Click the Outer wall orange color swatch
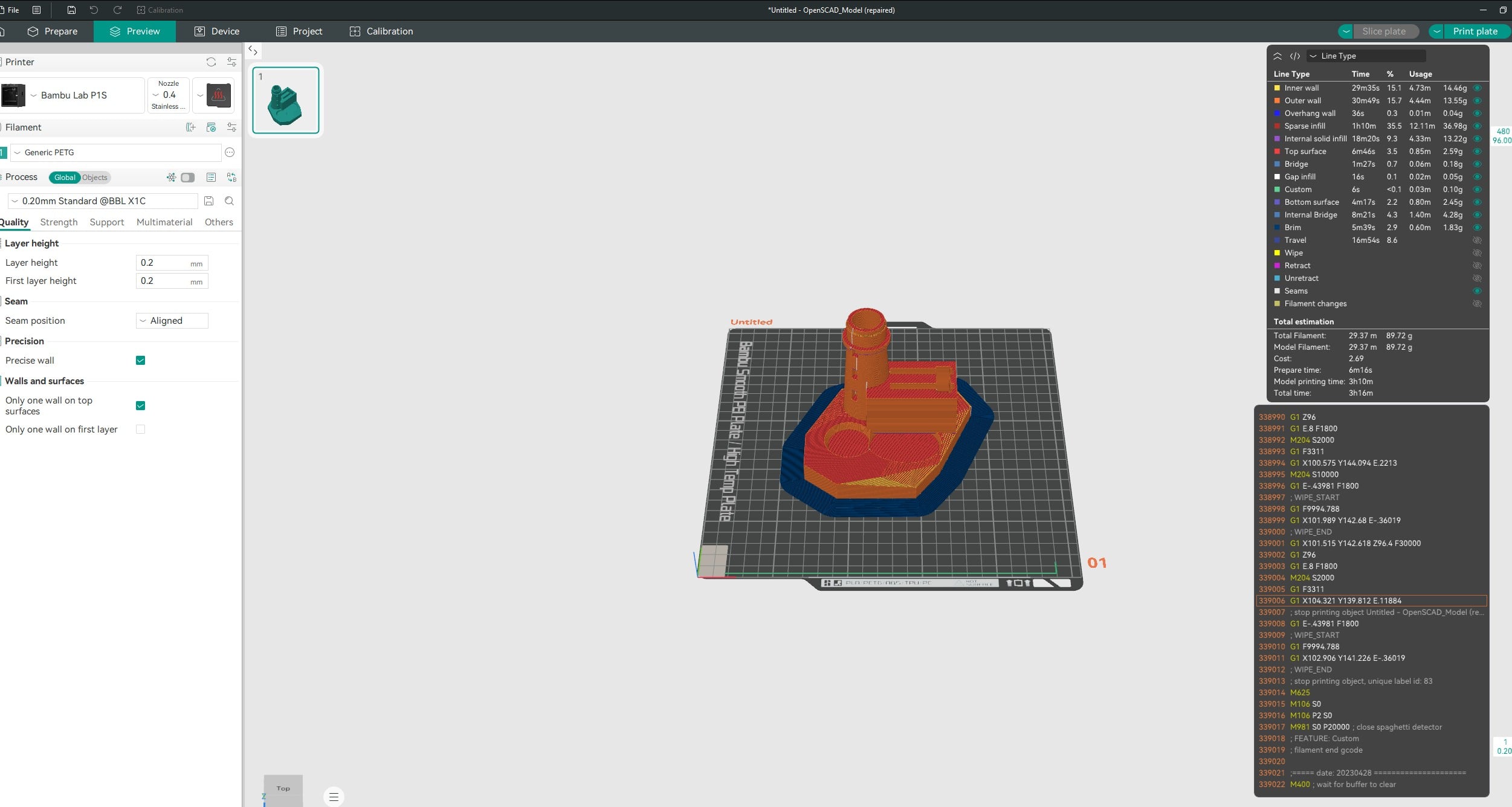 point(1277,100)
